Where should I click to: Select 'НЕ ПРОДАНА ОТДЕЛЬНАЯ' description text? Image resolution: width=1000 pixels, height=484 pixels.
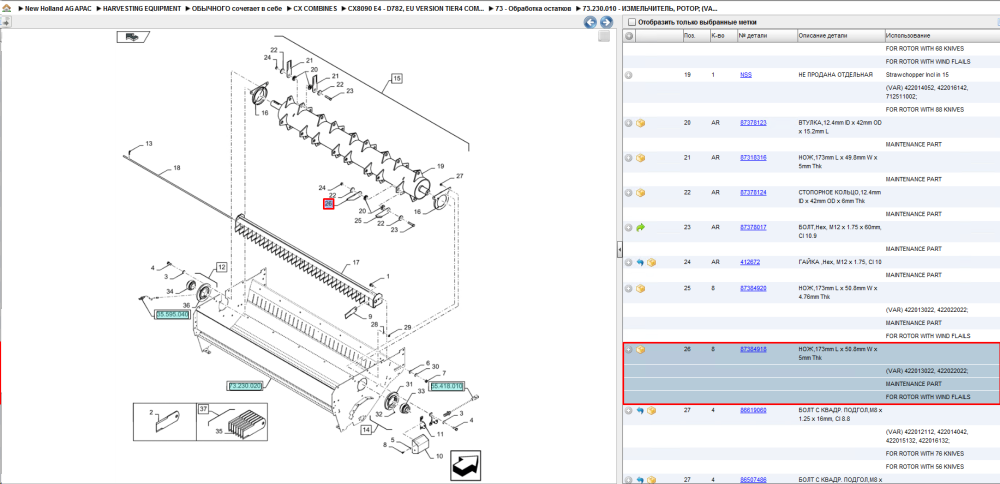(x=835, y=75)
